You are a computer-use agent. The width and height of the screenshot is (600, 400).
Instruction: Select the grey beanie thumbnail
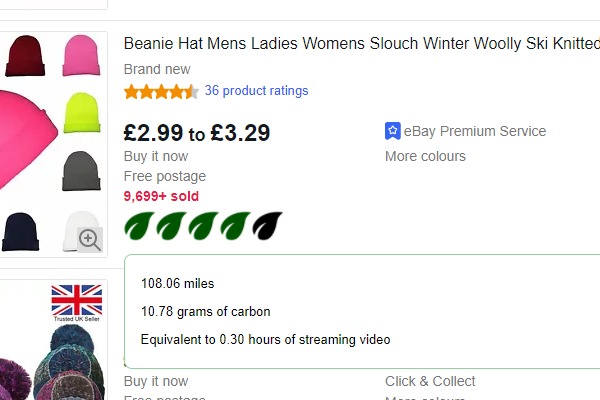click(x=81, y=171)
